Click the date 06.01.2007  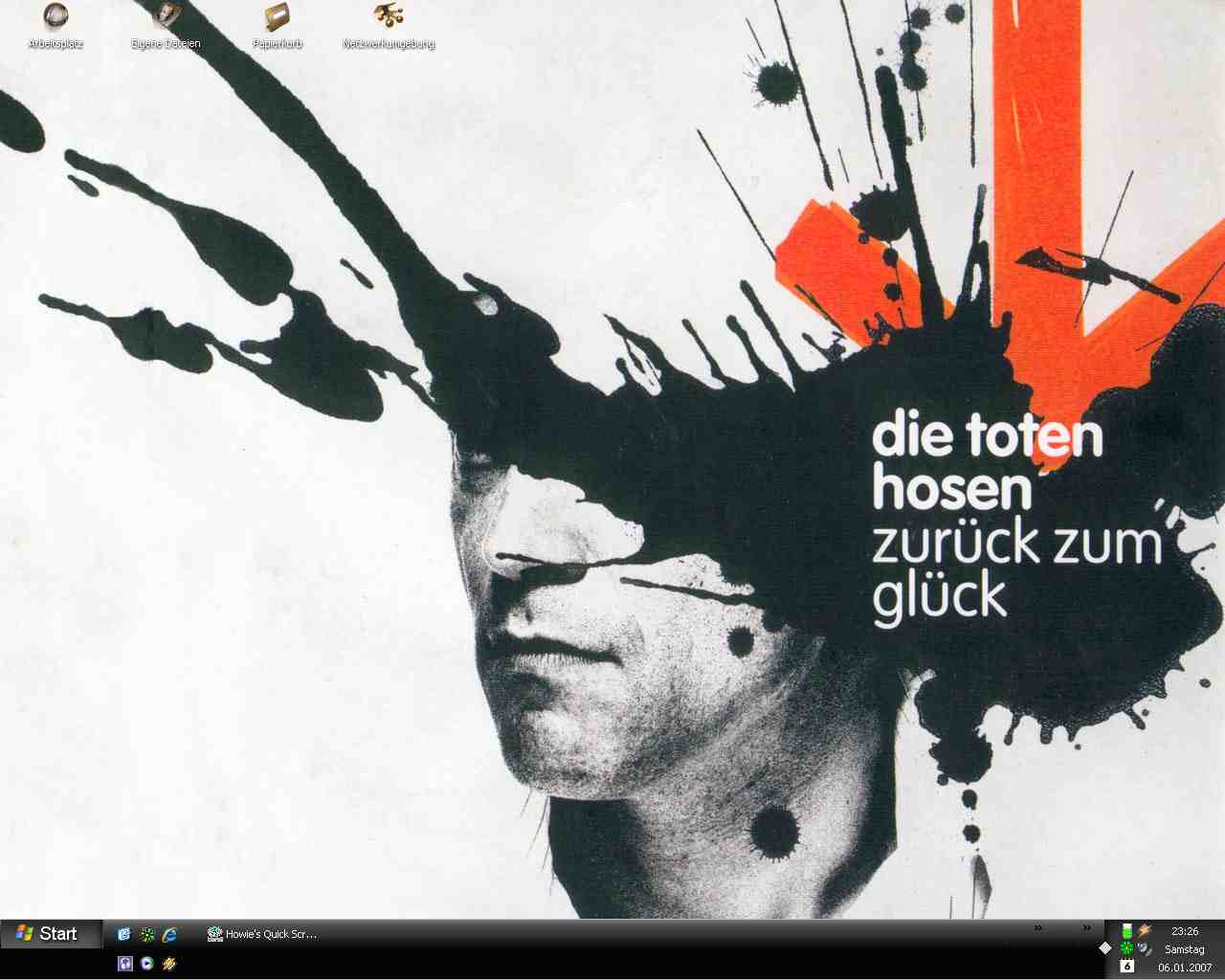pos(1185,968)
